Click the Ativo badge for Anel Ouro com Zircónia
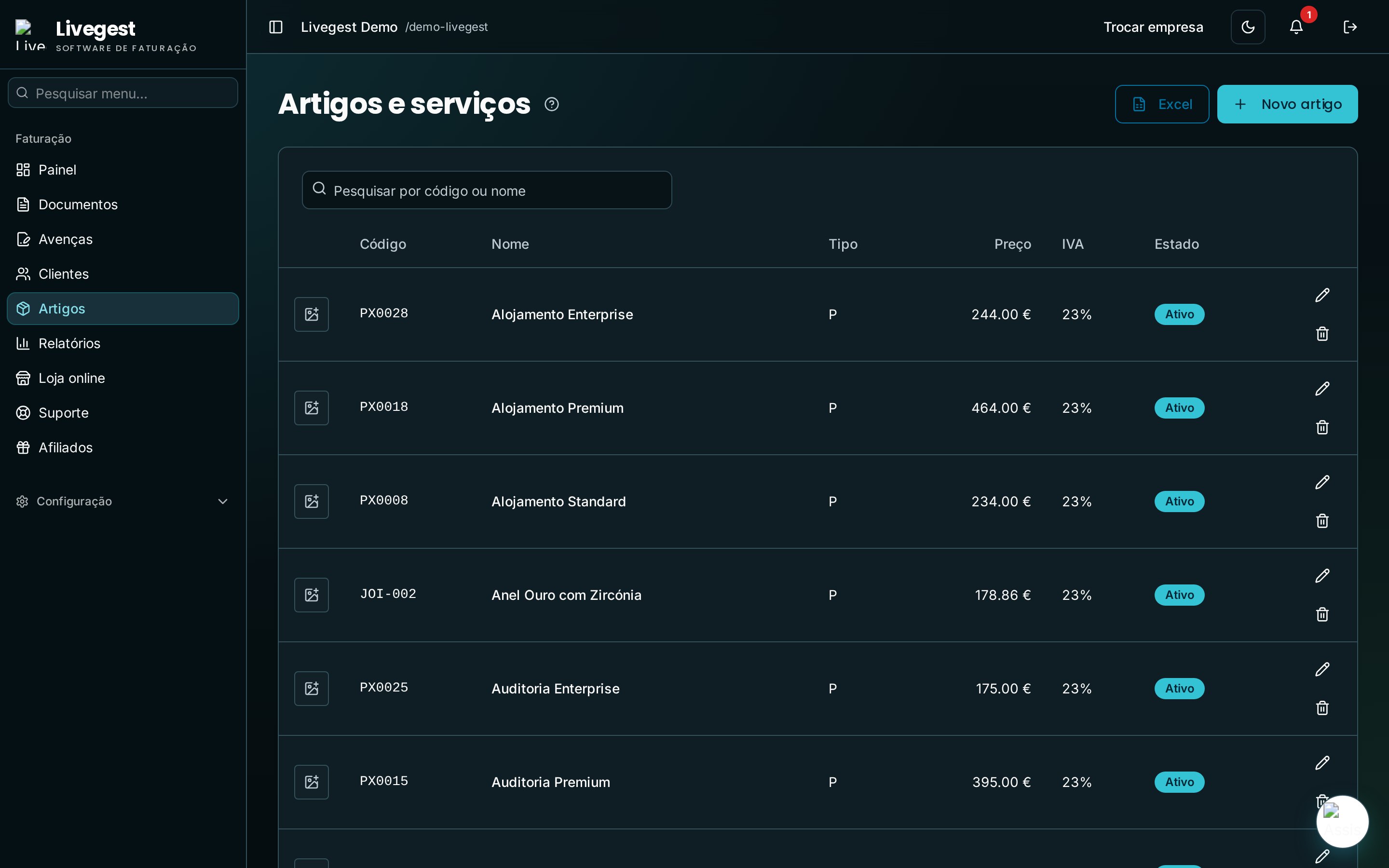This screenshot has height=868, width=1389. 1180,595
